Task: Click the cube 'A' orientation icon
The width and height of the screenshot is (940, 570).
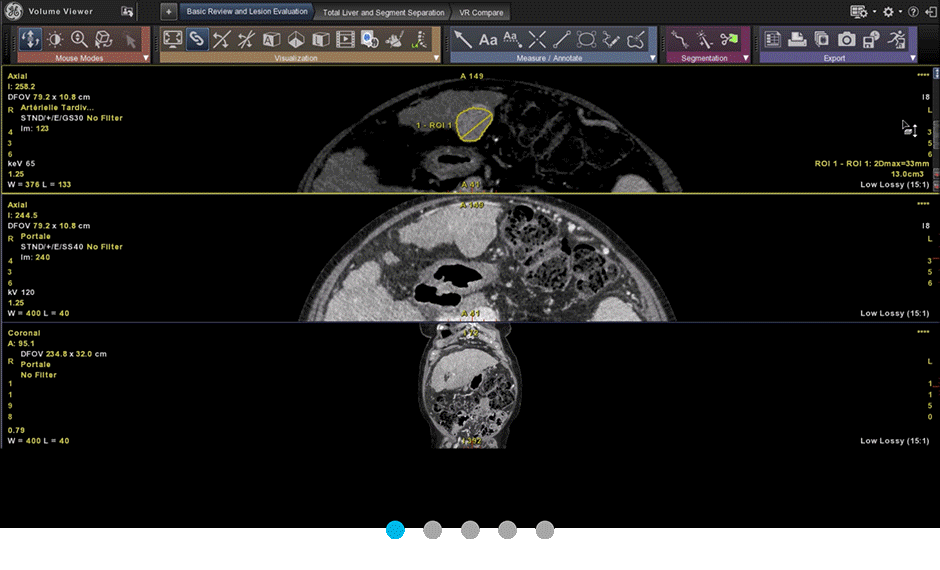Action: [271, 40]
